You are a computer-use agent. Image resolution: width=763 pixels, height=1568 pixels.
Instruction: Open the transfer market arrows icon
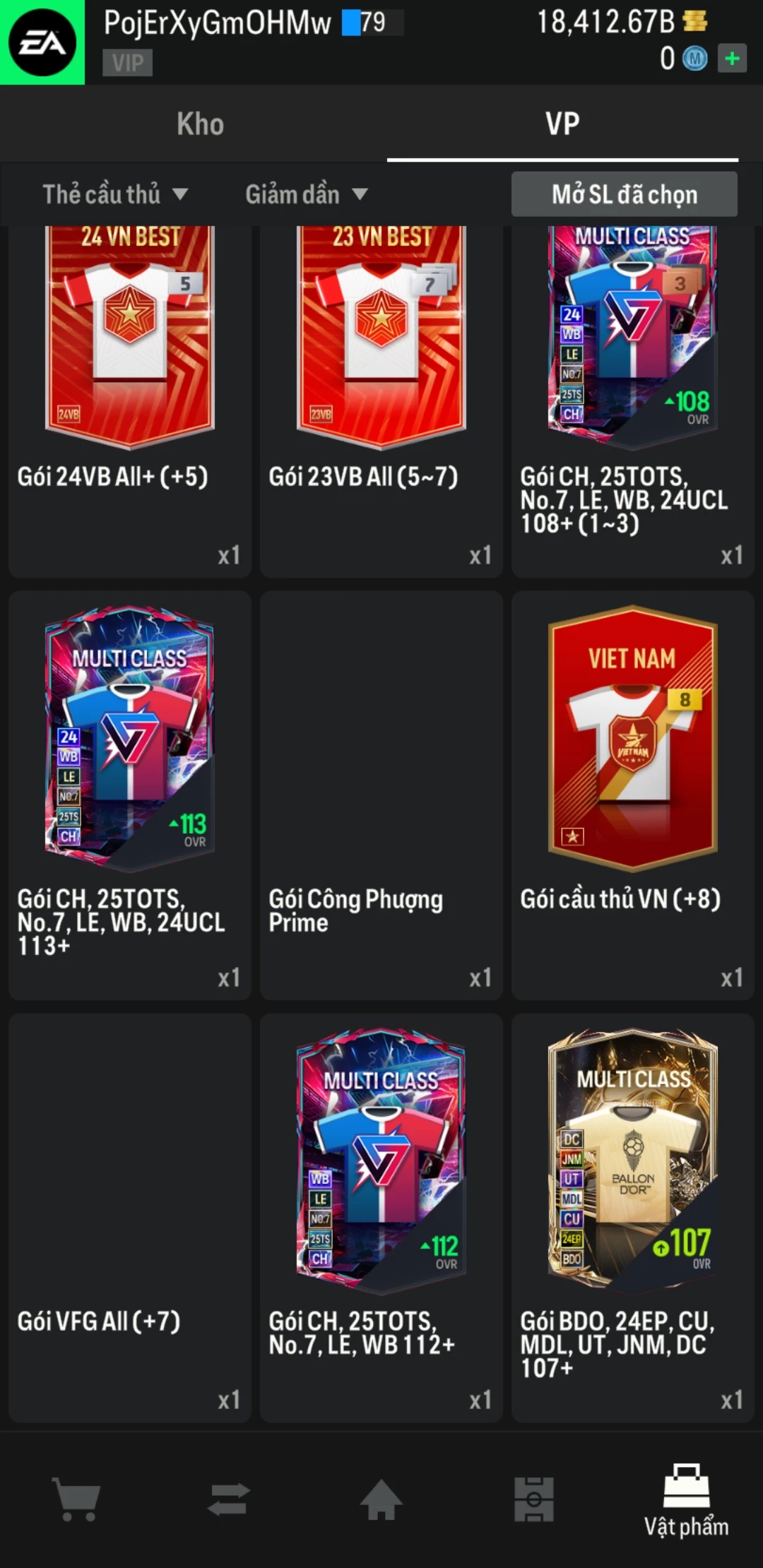tap(229, 1499)
